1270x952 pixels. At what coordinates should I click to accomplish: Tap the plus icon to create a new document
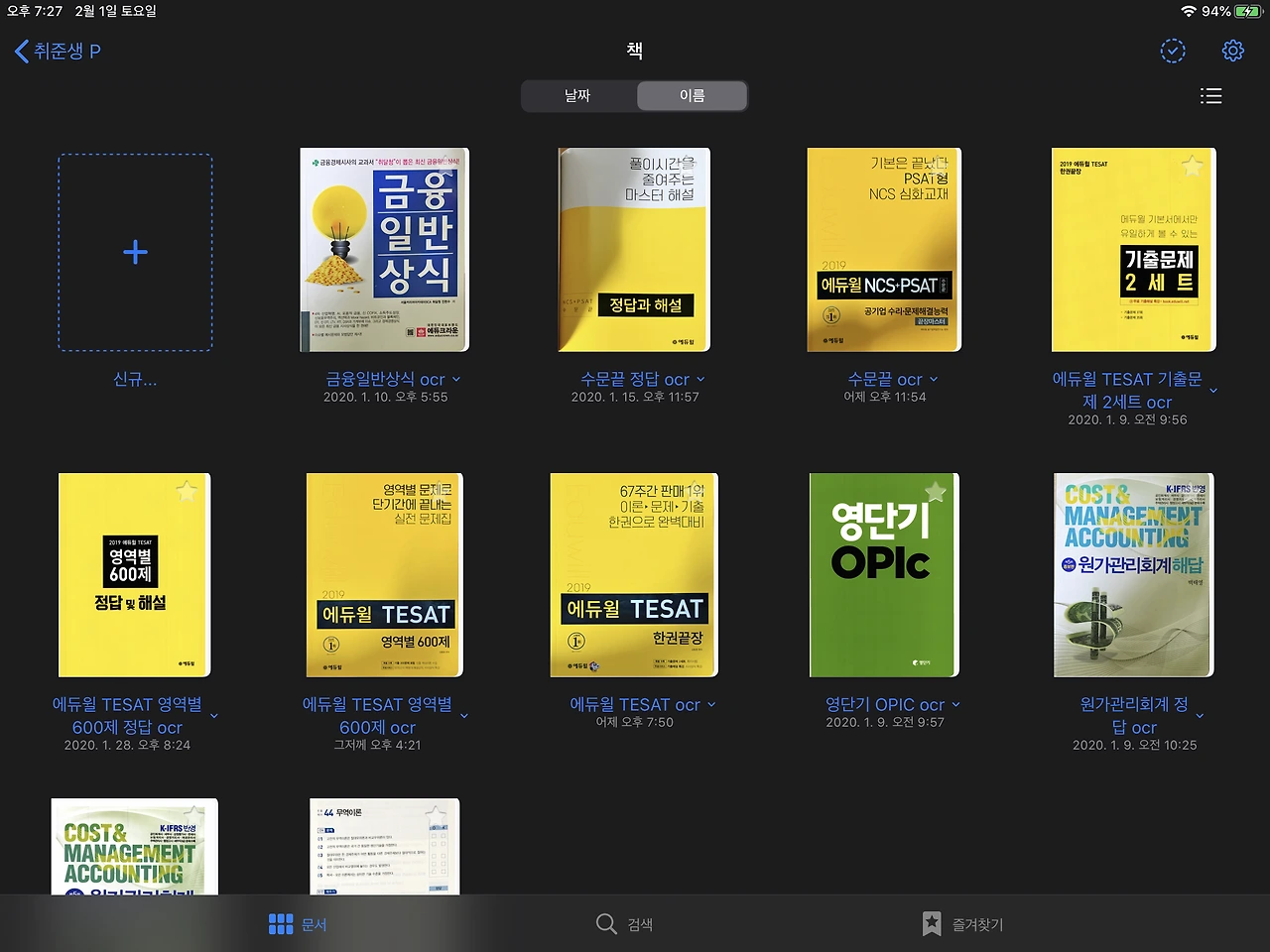pyautogui.click(x=135, y=252)
